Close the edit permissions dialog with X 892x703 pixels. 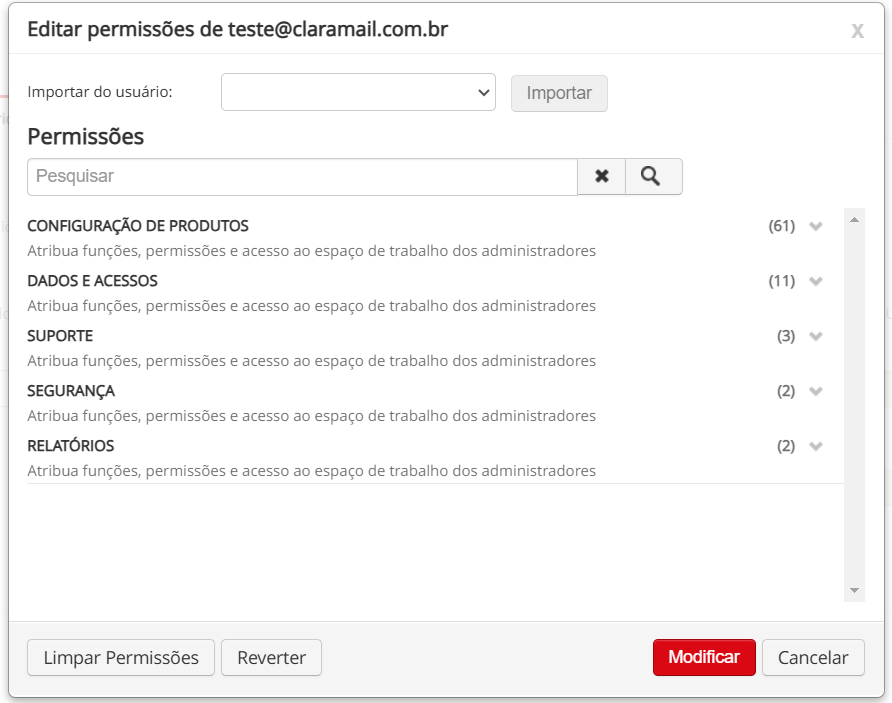(857, 31)
